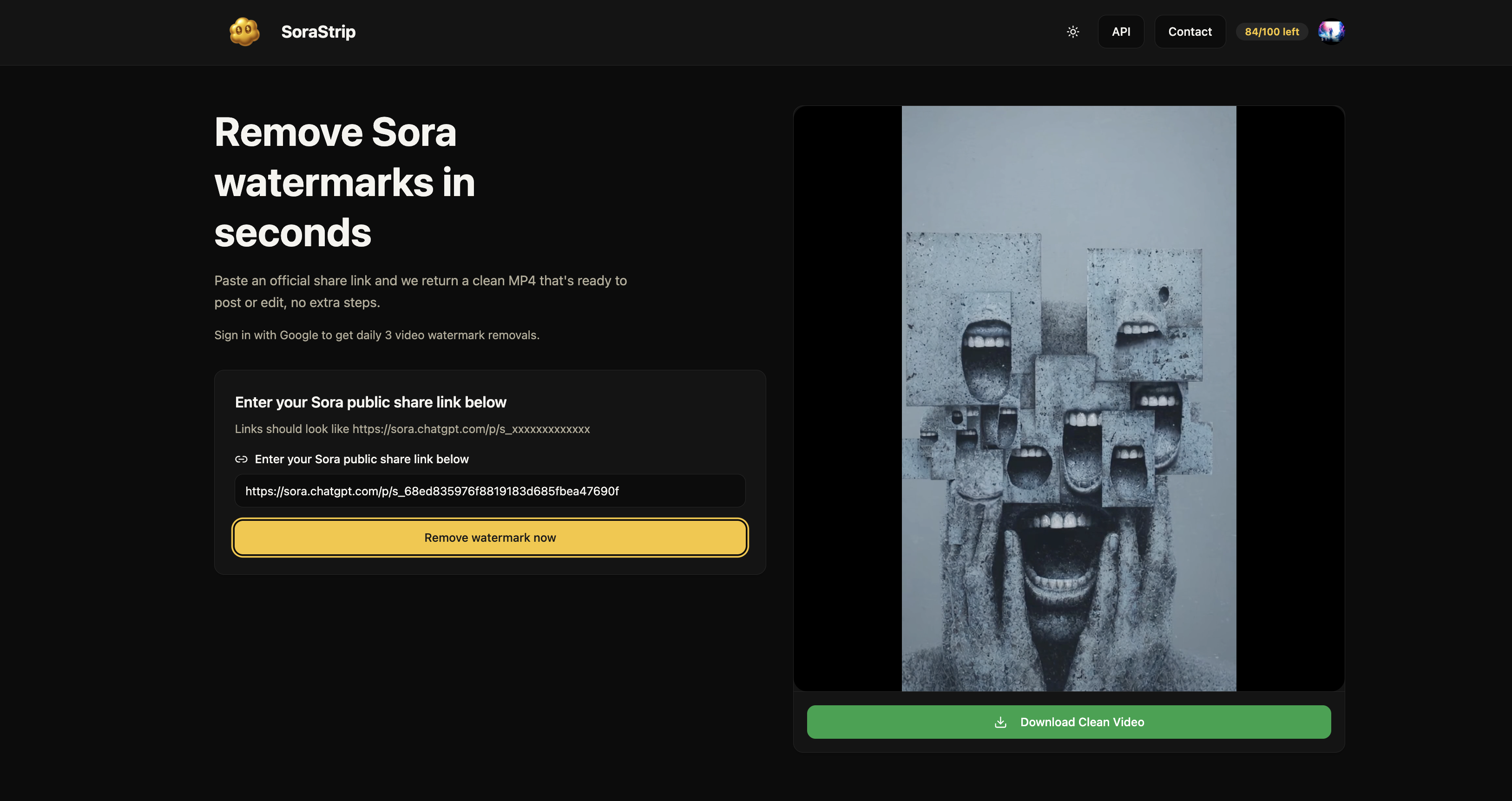
Task: Click the SoraStrip golden blob logo
Action: click(x=244, y=32)
